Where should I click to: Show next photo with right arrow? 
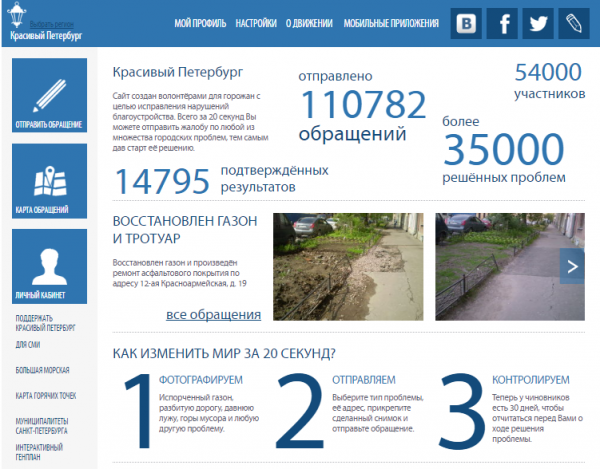pos(572,266)
